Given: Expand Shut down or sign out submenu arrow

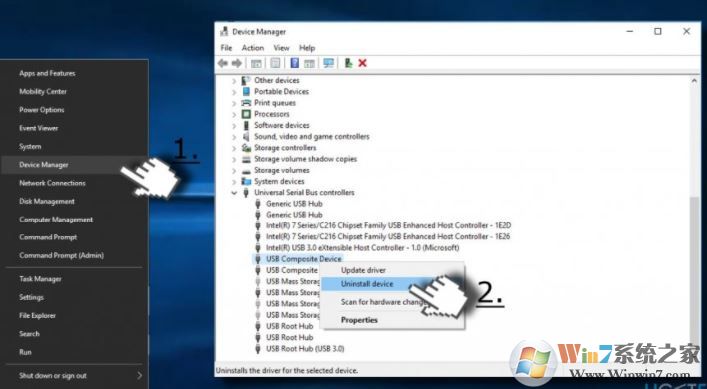Looking at the screenshot, I should coord(139,375).
